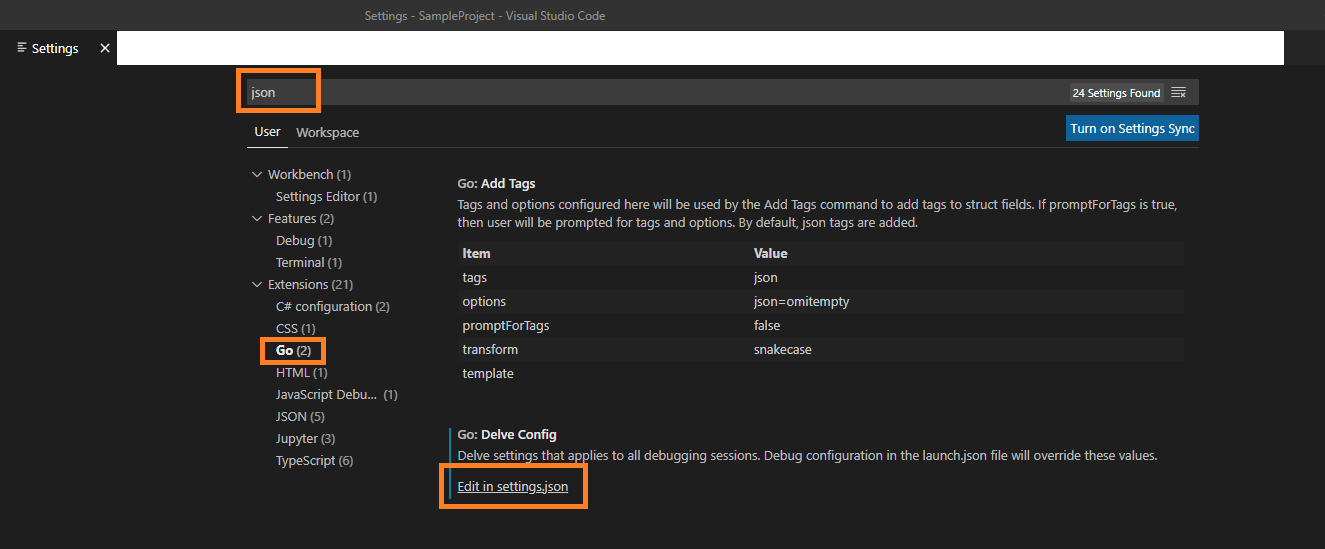Click the transform row item
This screenshot has width=1325, height=549.
pyautogui.click(x=490, y=350)
